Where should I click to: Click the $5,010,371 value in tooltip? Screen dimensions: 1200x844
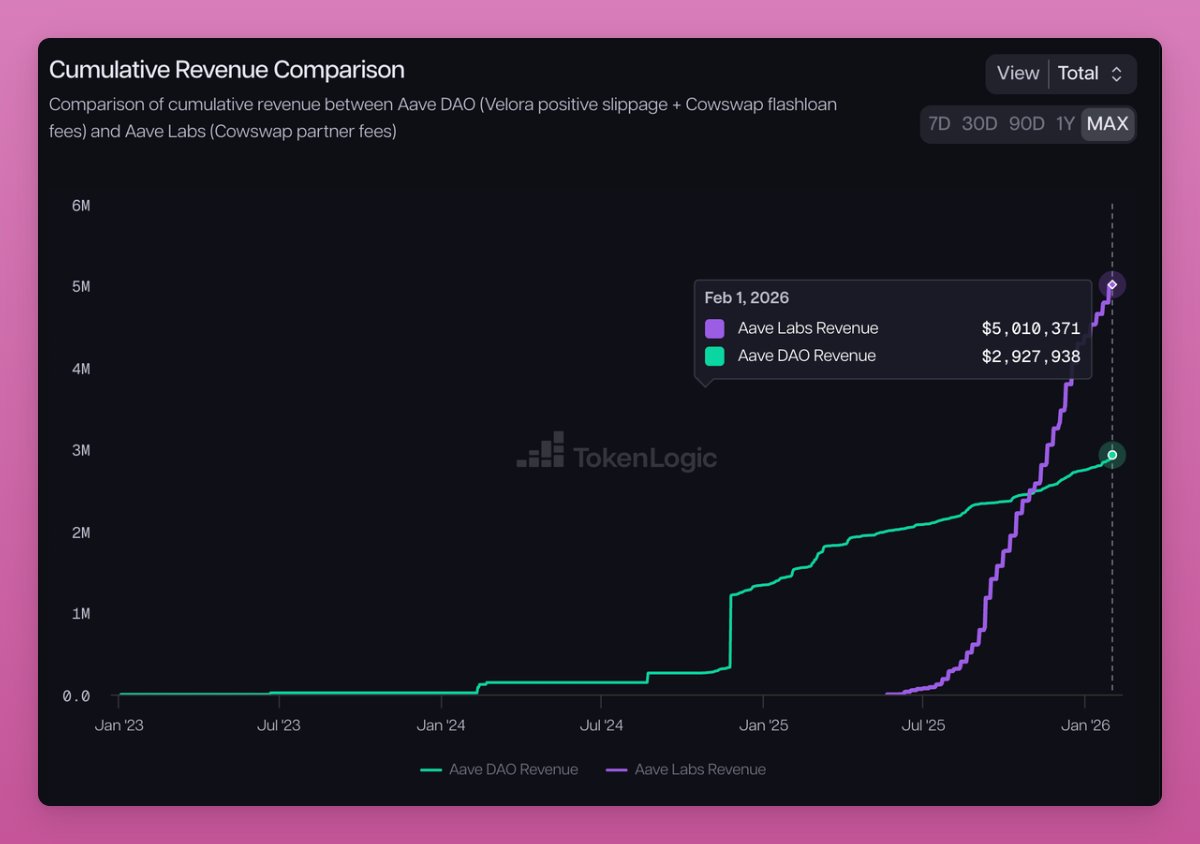coord(1030,328)
